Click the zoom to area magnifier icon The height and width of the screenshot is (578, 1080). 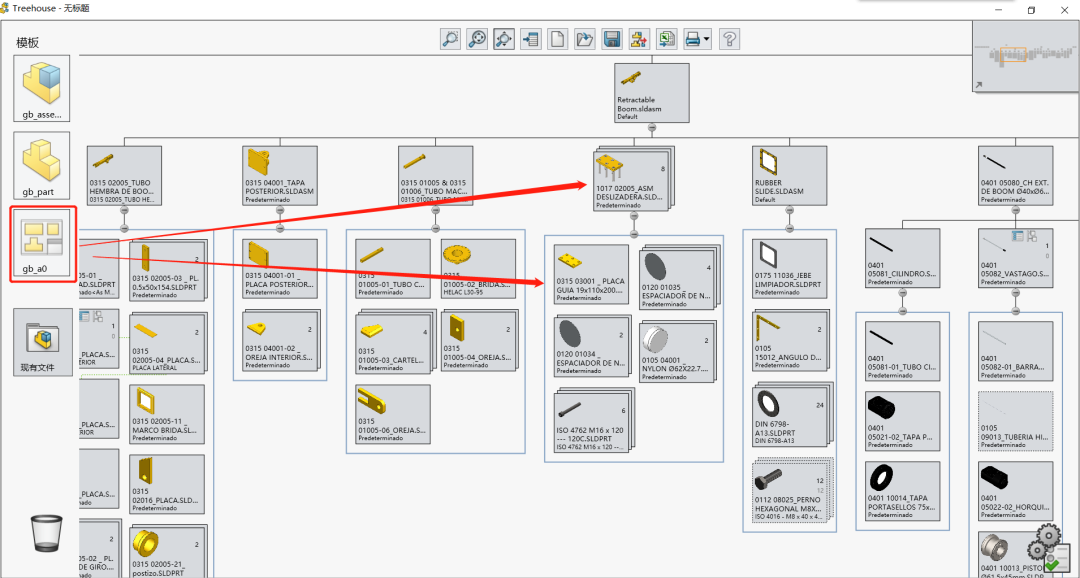point(450,39)
